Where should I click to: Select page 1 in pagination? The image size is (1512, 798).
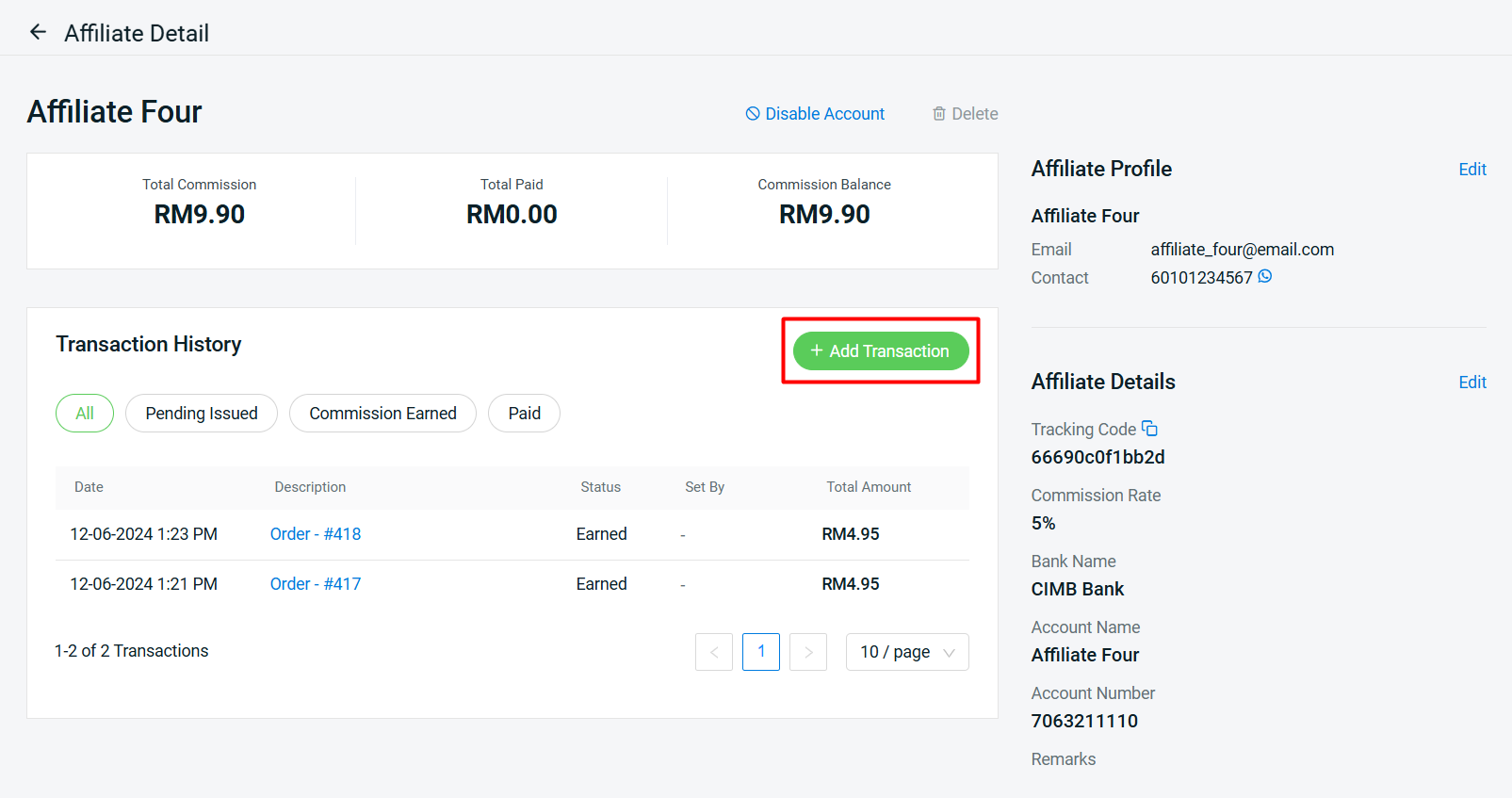click(x=761, y=652)
